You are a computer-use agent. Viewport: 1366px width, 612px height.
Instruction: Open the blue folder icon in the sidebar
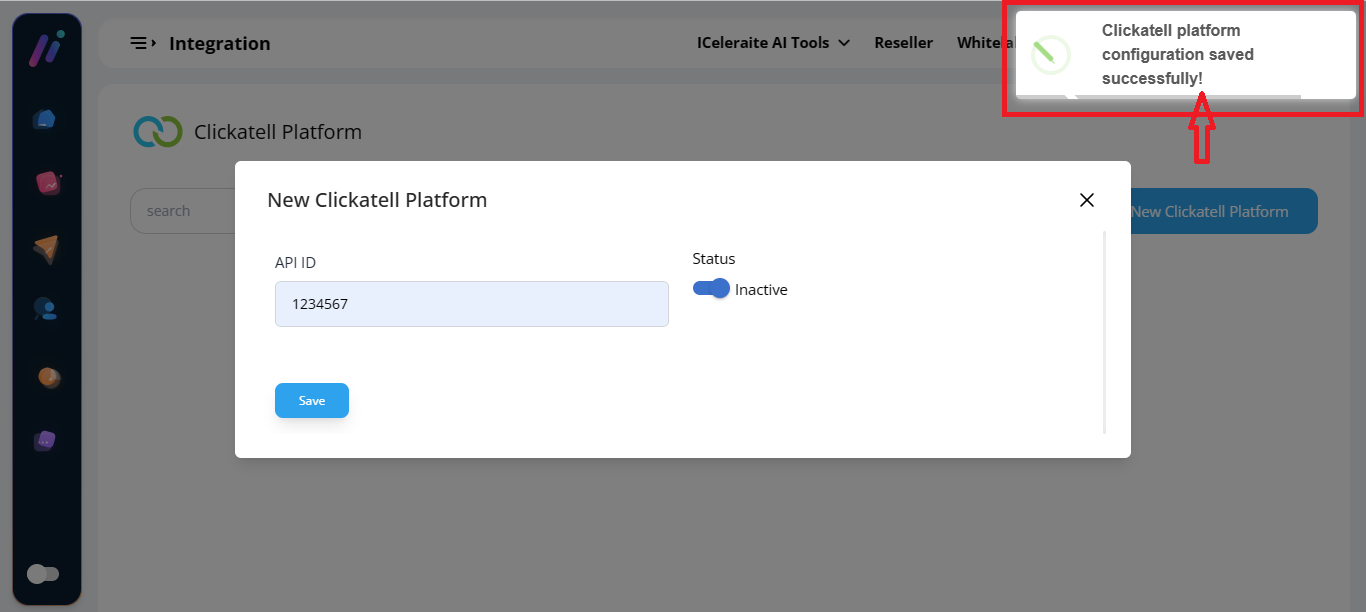pos(45,120)
